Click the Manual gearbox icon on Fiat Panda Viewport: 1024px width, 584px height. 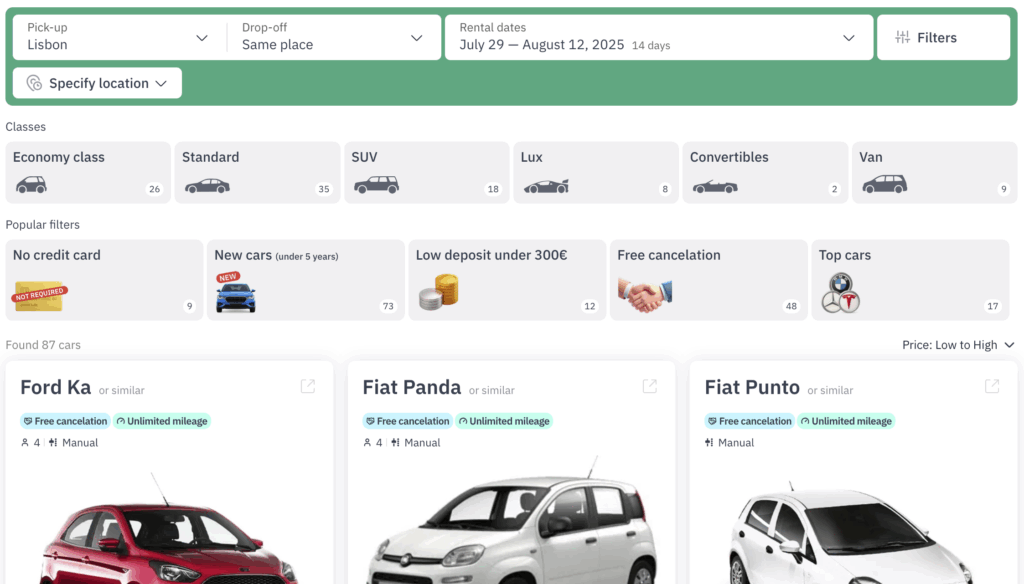[395, 442]
